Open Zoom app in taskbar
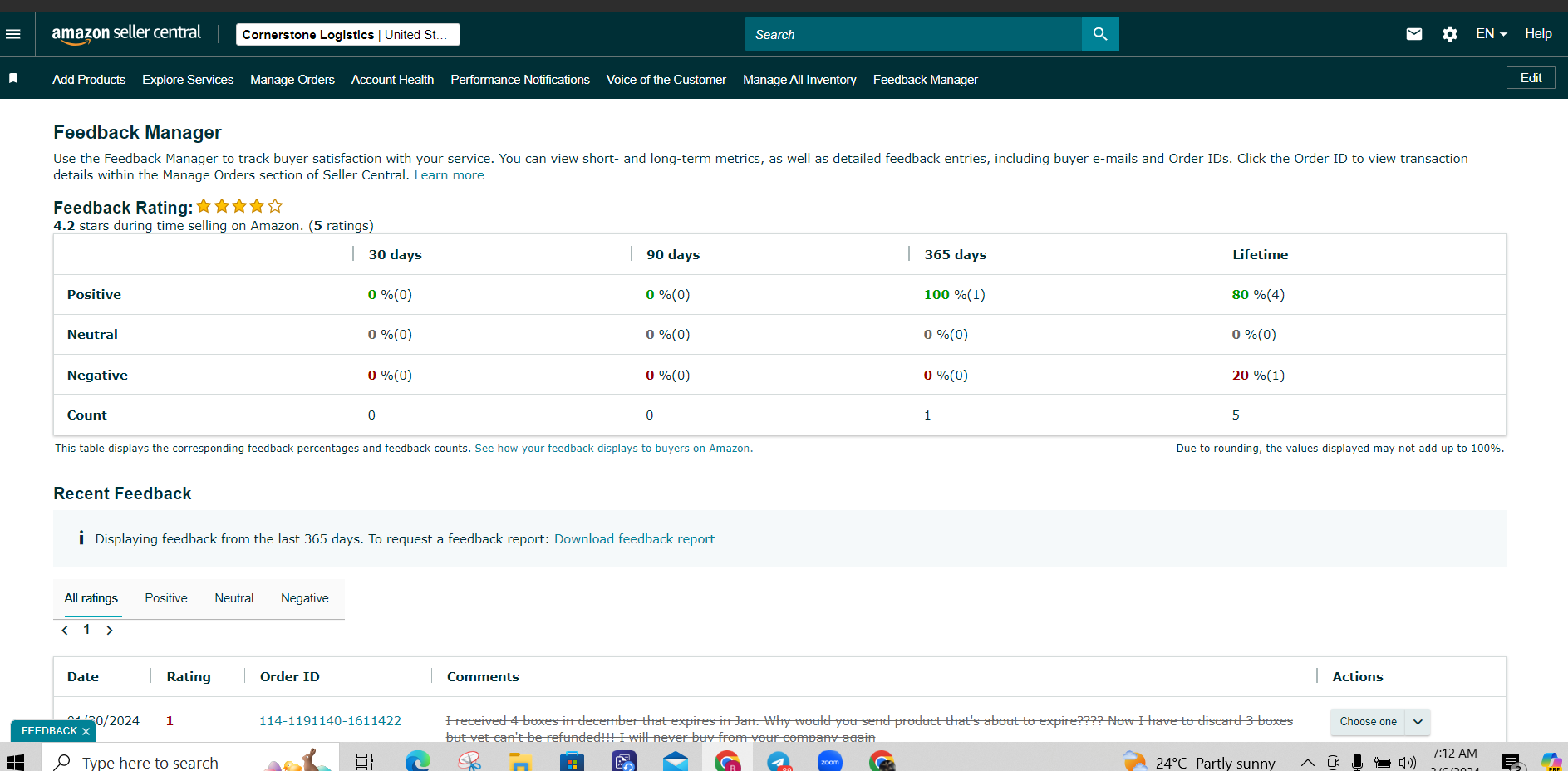Screen dimensions: 1568x771 click(x=830, y=761)
